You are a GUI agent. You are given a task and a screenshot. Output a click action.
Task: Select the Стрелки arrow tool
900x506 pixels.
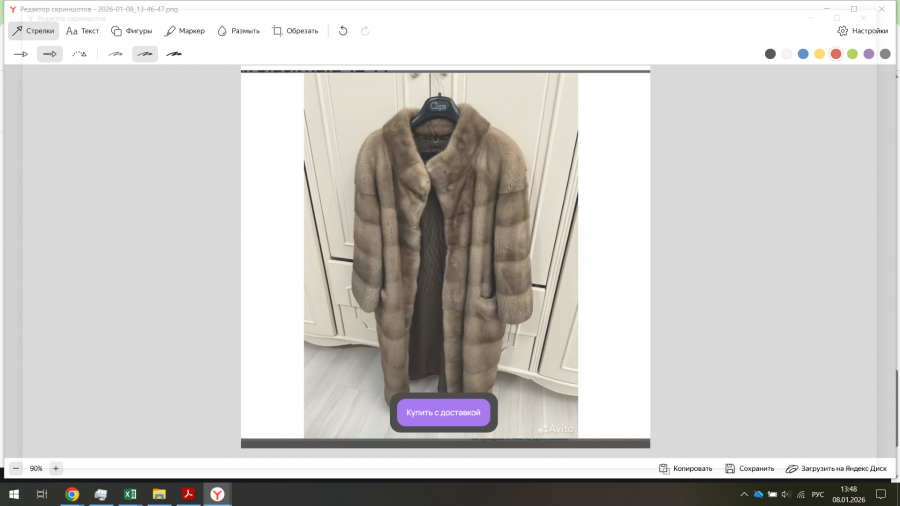(x=34, y=31)
